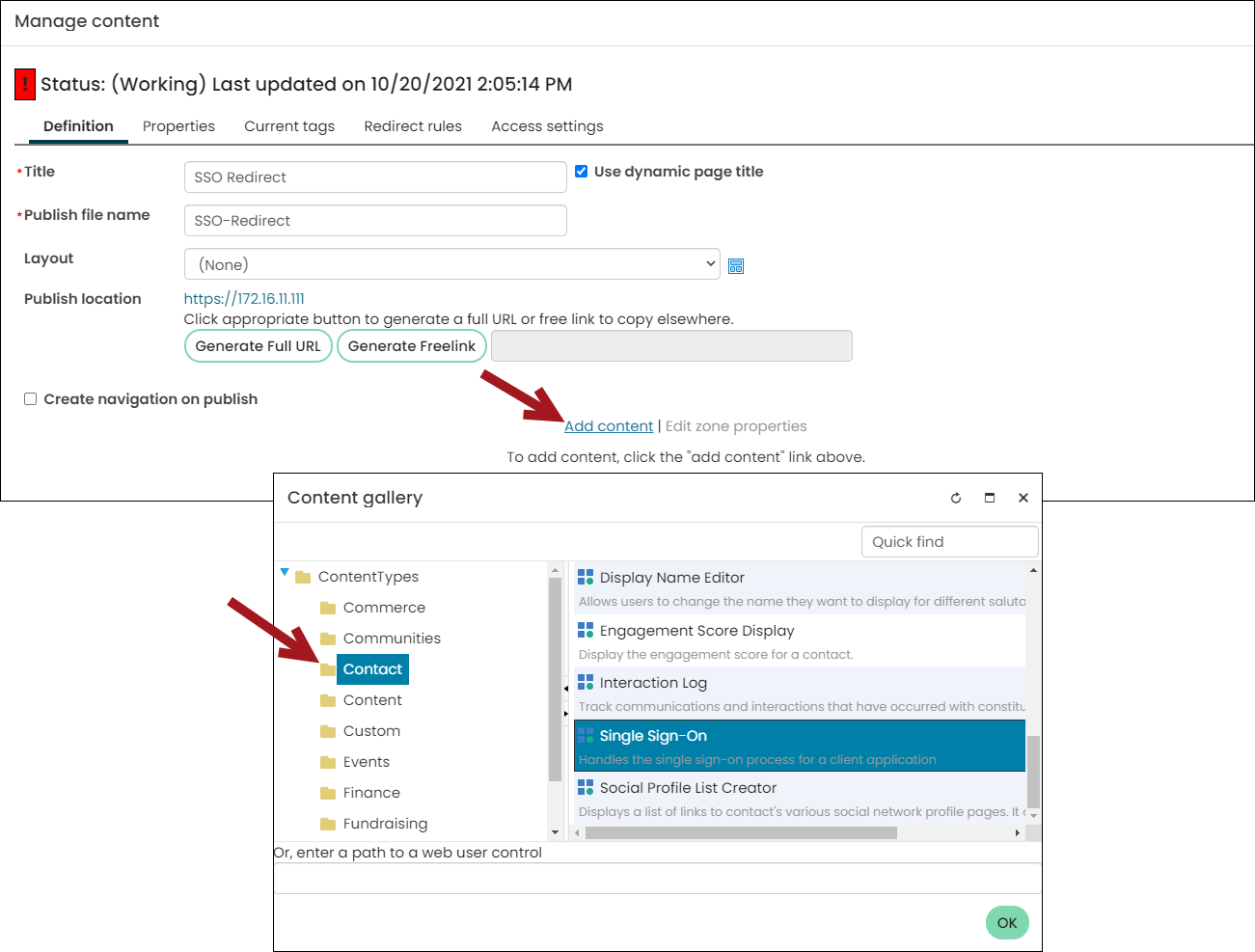Viewport: 1255px width, 952px height.
Task: Enable Create navigation on publish checkbox
Action: pyautogui.click(x=31, y=399)
